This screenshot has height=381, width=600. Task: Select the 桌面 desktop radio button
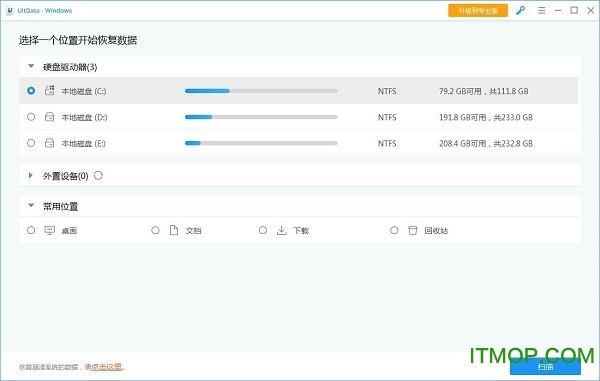pyautogui.click(x=31, y=230)
